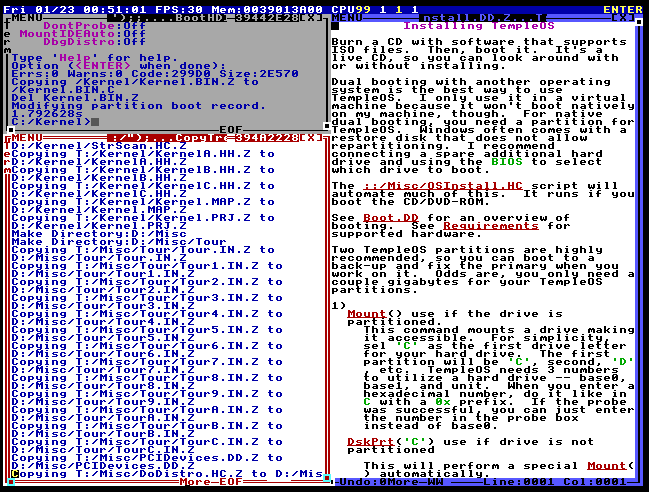Click 'Copying T:/Misc/PCIDevices.DD.Z to' line
This screenshot has width=649, height=492.
[147, 458]
